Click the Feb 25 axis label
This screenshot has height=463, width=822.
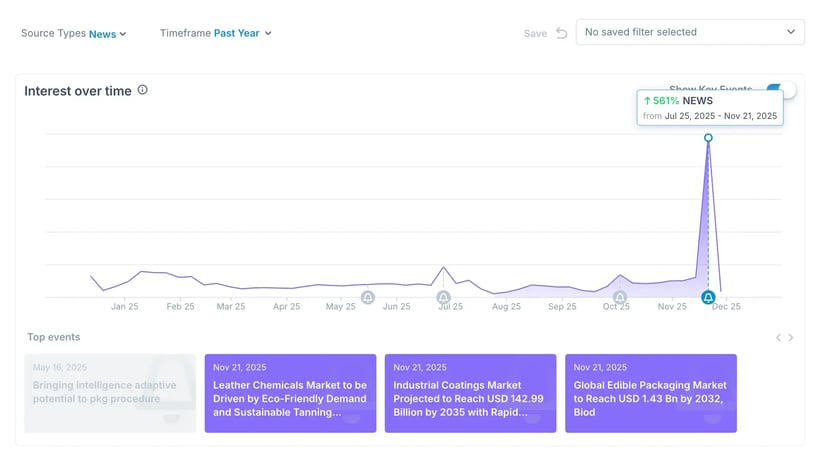pos(180,307)
